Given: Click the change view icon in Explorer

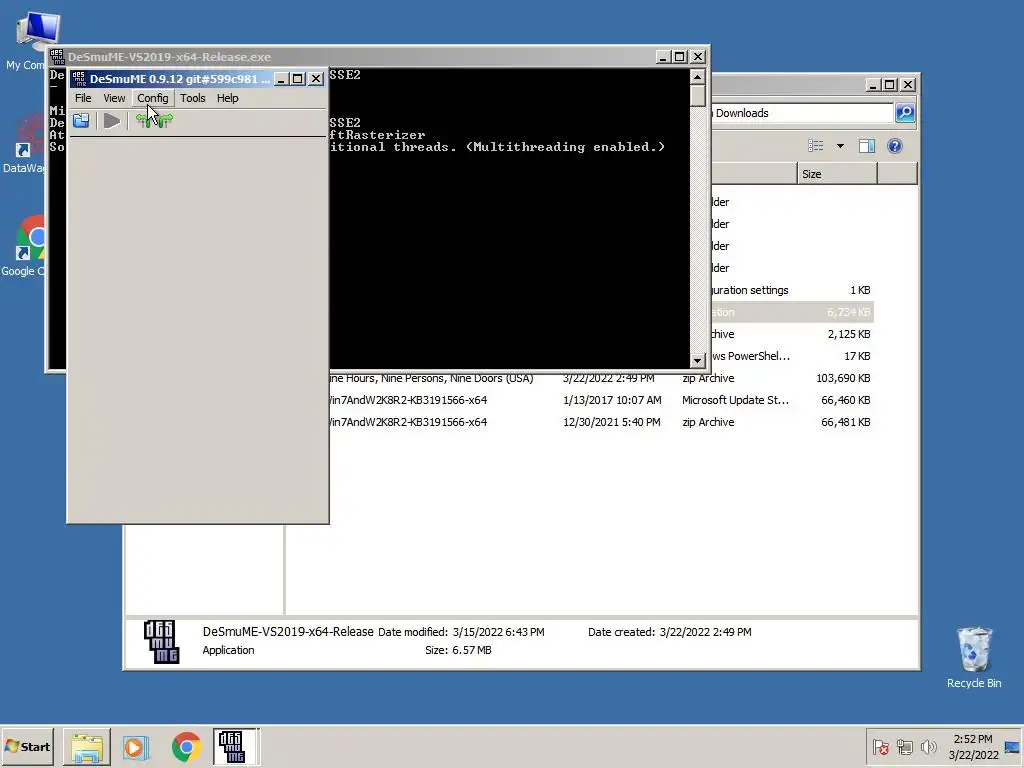Looking at the screenshot, I should (x=816, y=146).
